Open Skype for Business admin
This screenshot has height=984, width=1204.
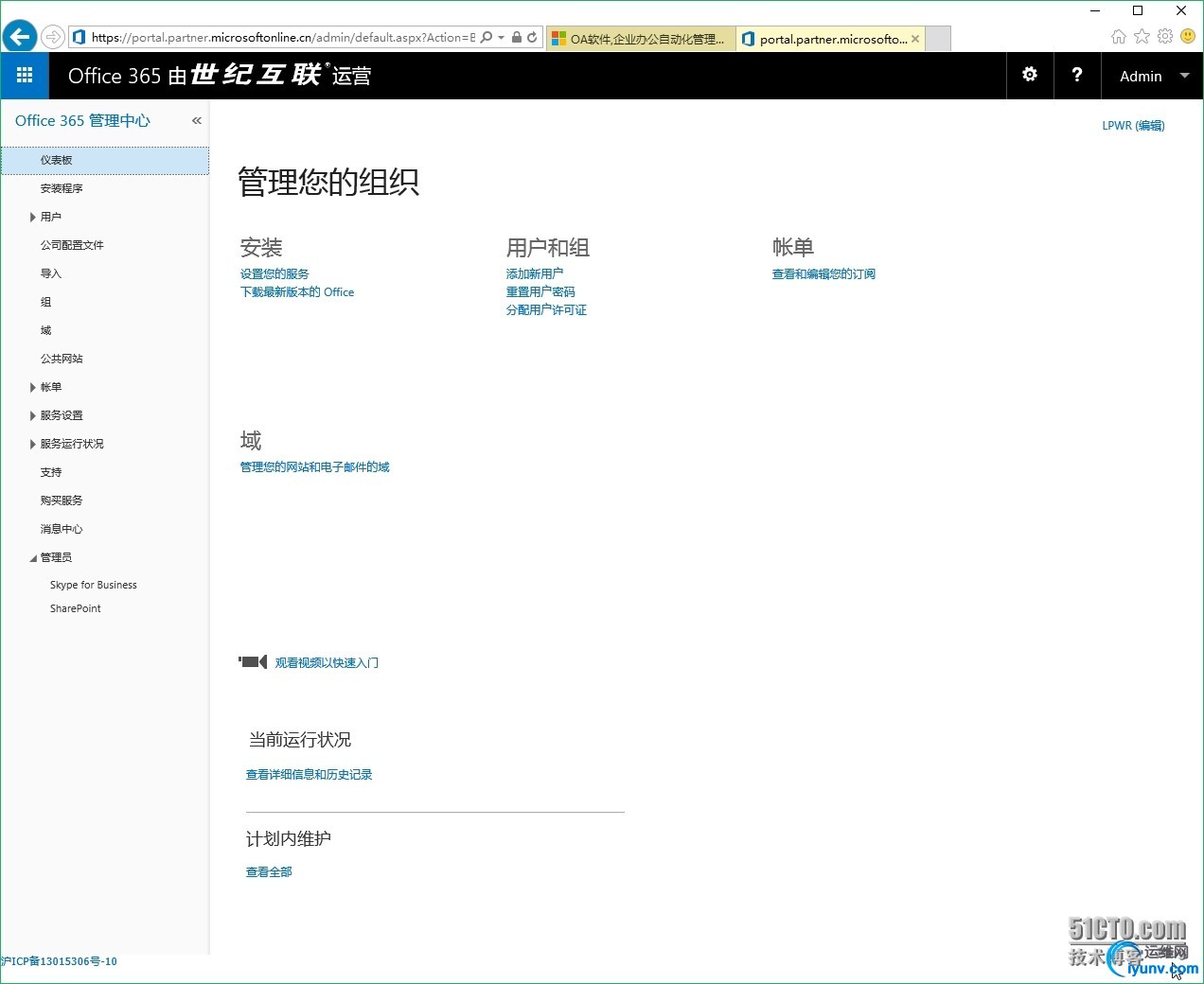pyautogui.click(x=94, y=585)
